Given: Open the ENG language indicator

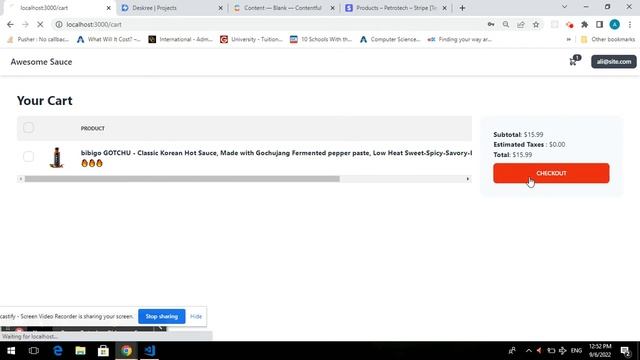Looking at the screenshot, I should pyautogui.click(x=576, y=351).
